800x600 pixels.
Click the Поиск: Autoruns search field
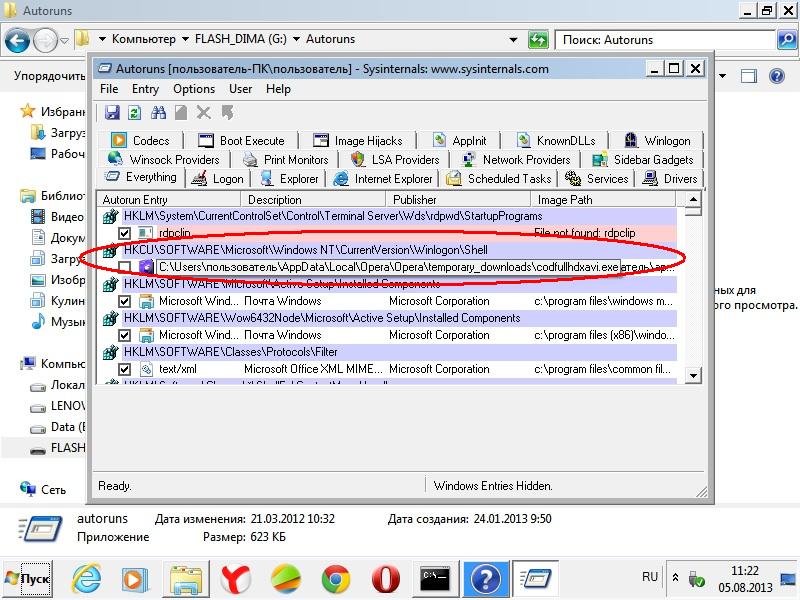665,40
